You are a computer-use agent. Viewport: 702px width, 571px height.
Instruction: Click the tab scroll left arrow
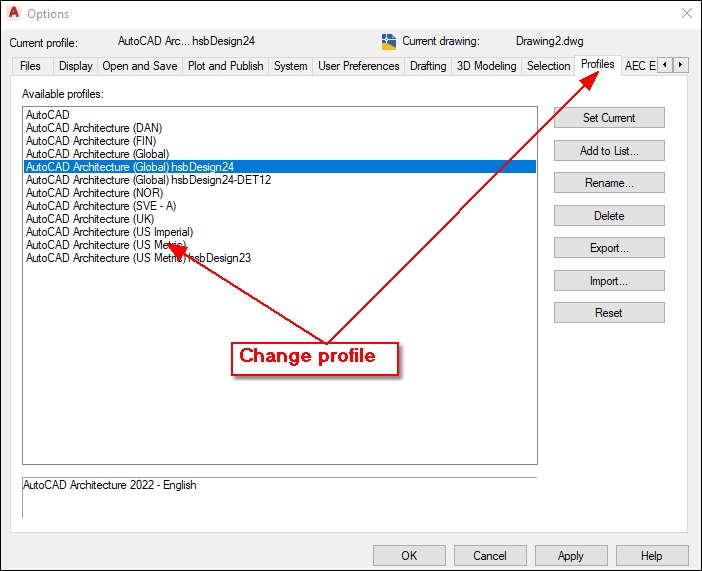(x=665, y=65)
